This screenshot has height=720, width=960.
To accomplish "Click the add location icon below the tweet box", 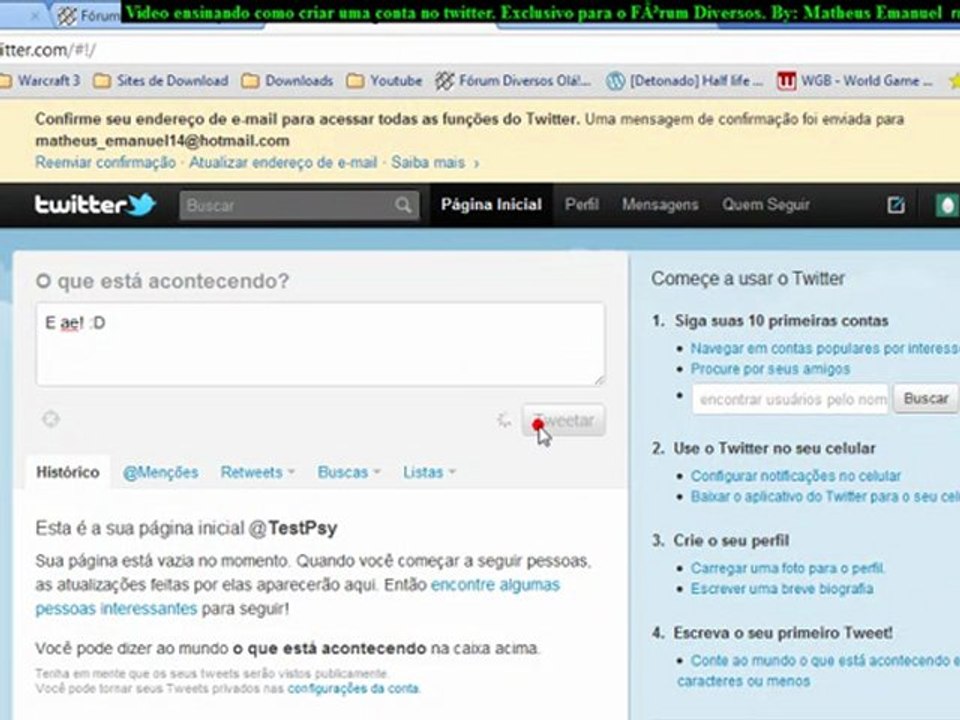I will click(51, 419).
